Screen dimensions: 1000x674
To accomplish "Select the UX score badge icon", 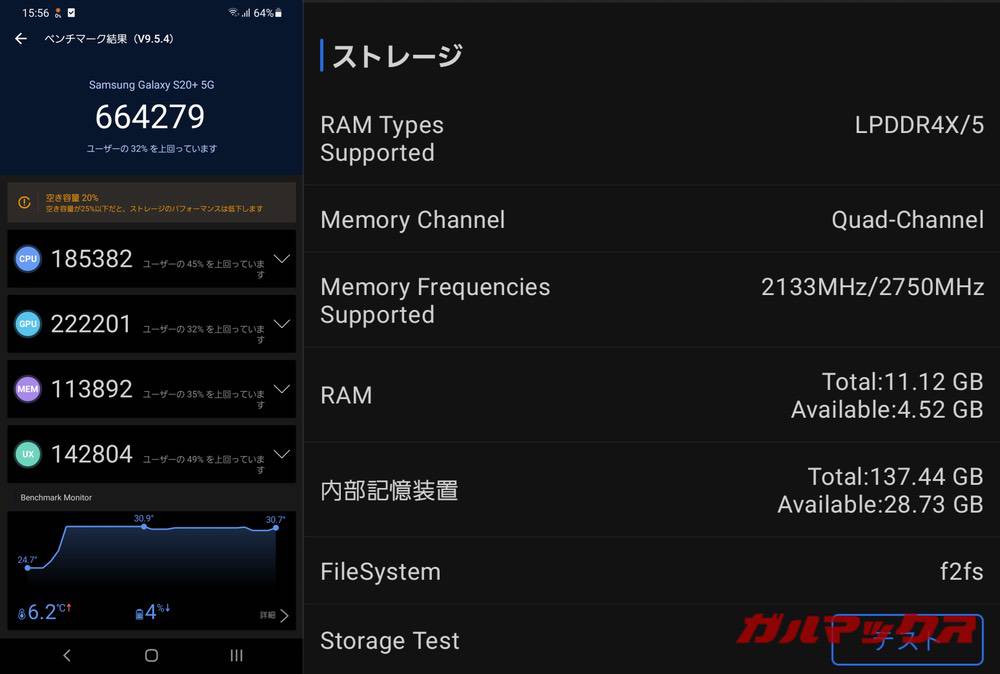I will (x=27, y=453).
